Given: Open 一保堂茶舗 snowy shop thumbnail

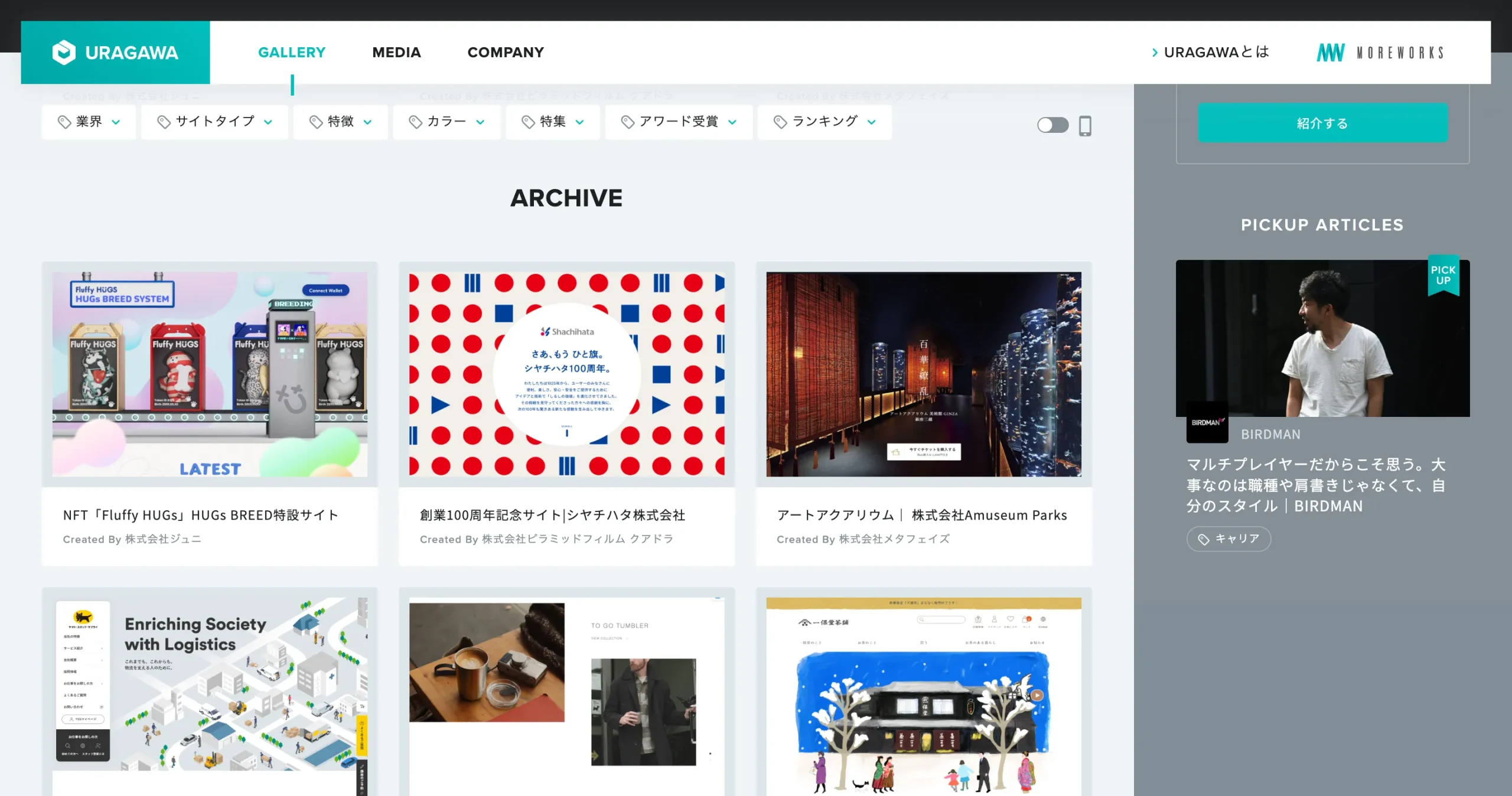Looking at the screenshot, I should pyautogui.click(x=924, y=697).
